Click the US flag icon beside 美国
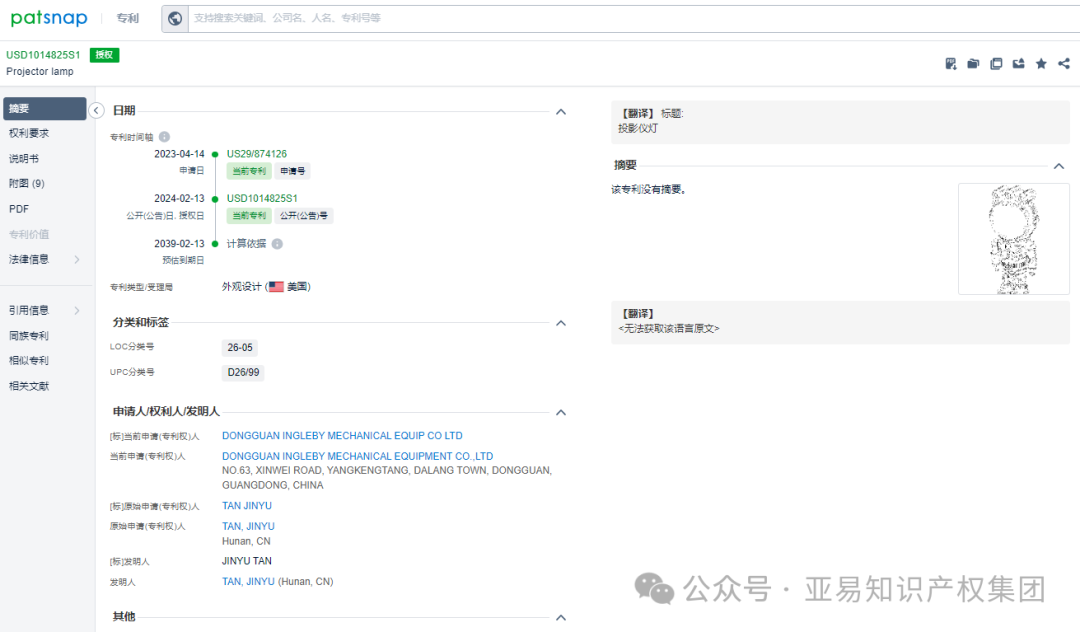Viewport: 1080px width, 632px height. 276,286
